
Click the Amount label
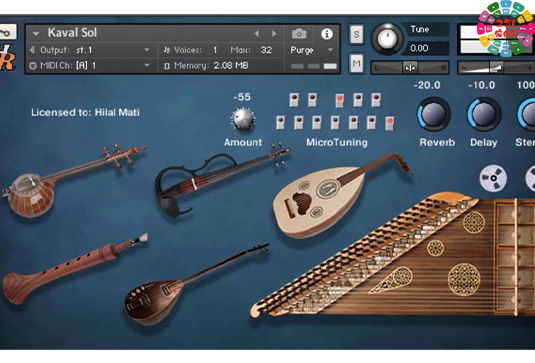(243, 142)
